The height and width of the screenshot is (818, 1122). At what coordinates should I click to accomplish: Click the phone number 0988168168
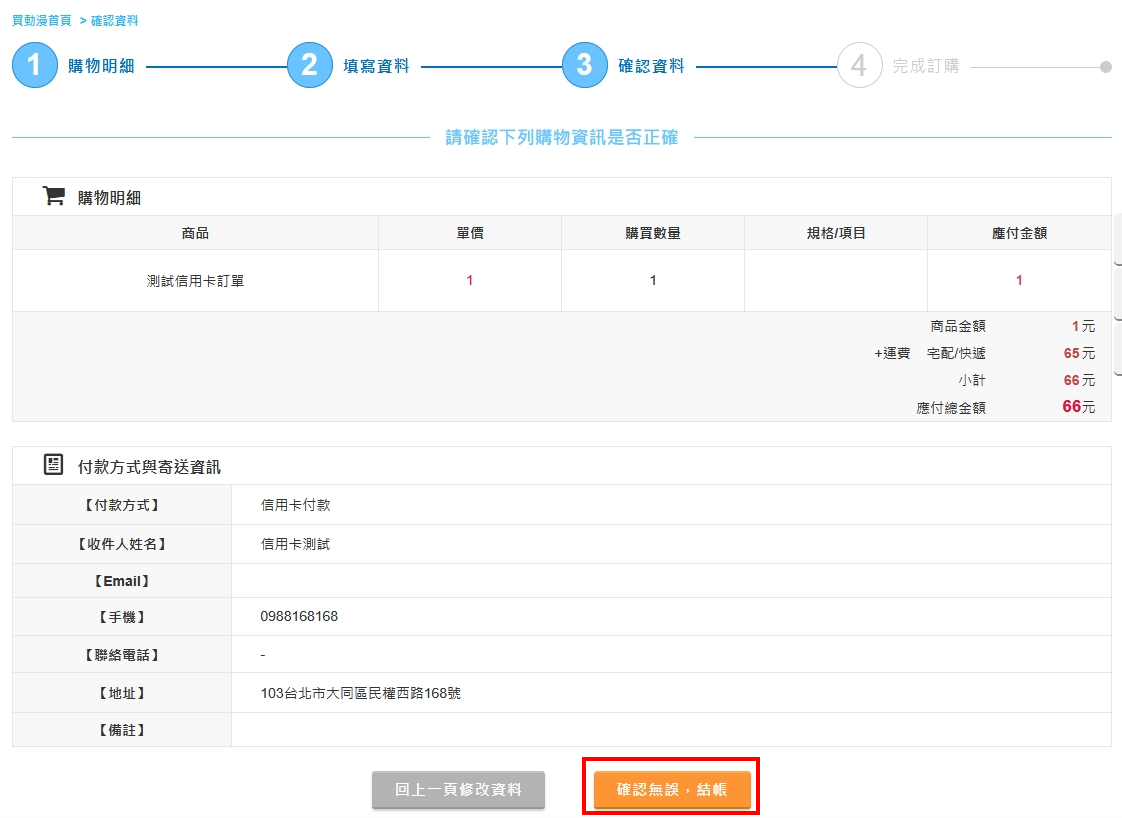(299, 616)
